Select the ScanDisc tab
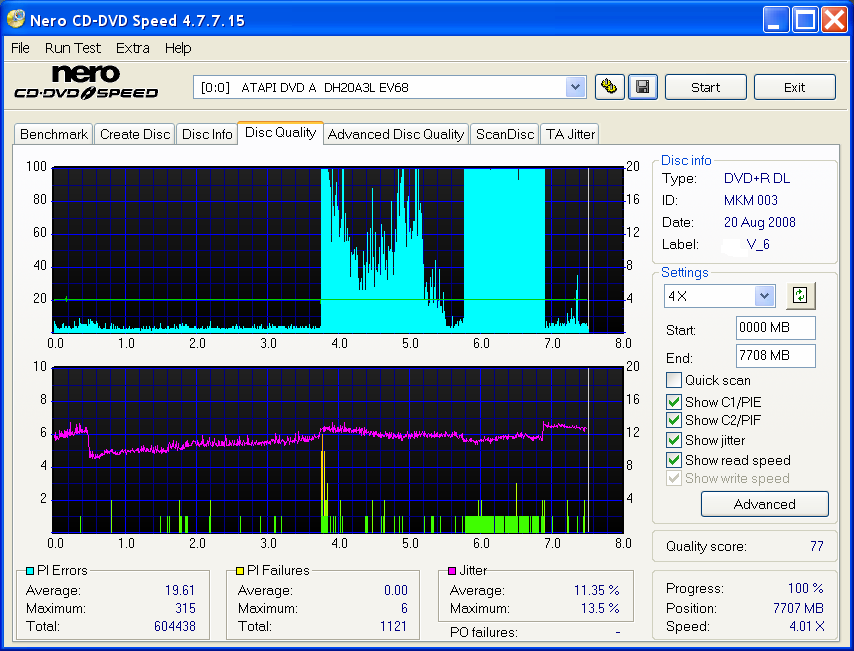Viewport: 854px width, 651px height. (x=504, y=133)
